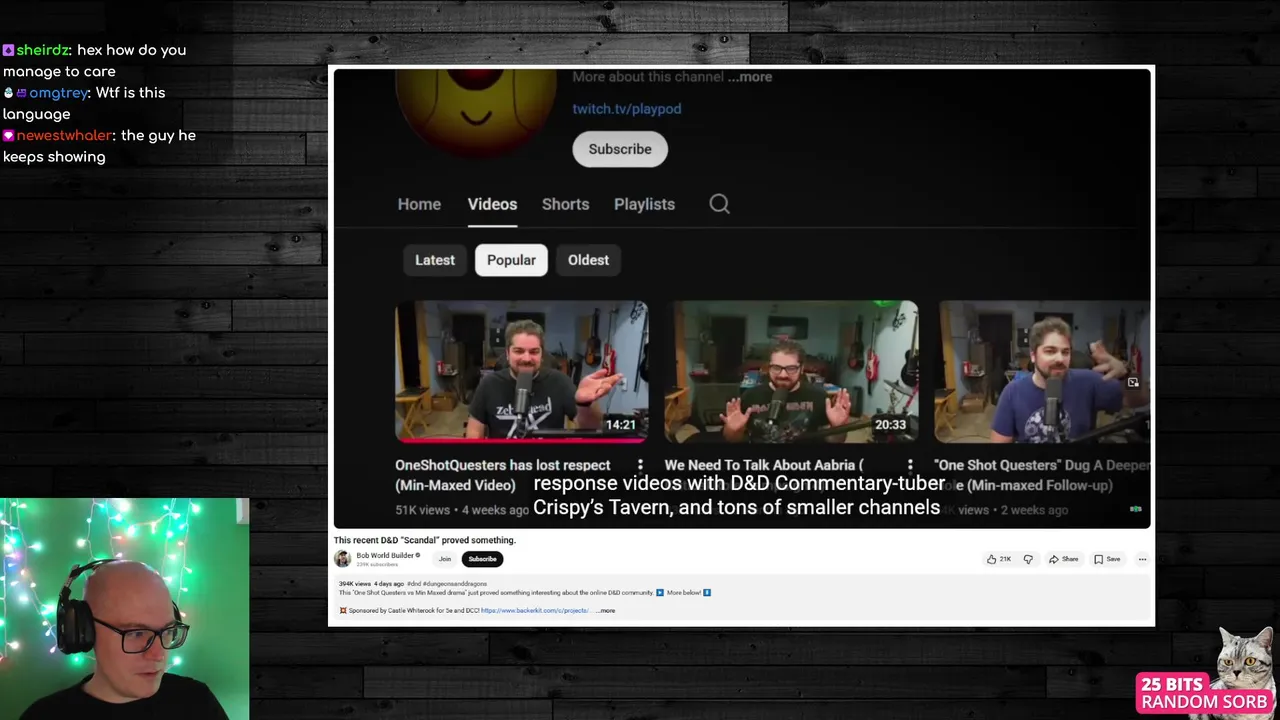The height and width of the screenshot is (720, 1280).
Task: Sort videos by Popular
Action: (x=511, y=260)
